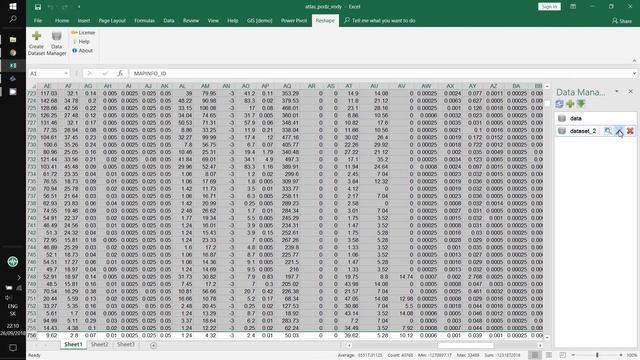The height and width of the screenshot is (360, 640).
Task: Open the Windows Start menu
Action: (x=13, y=7)
